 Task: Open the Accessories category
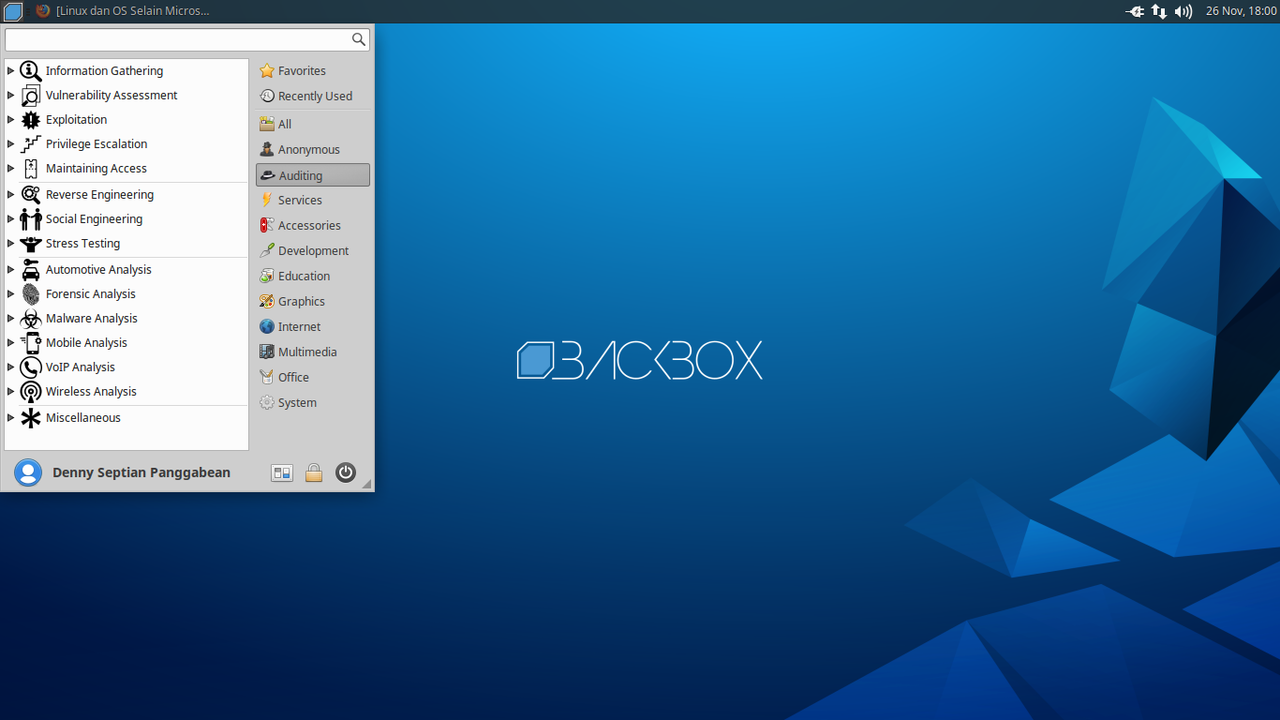pyautogui.click(x=313, y=225)
